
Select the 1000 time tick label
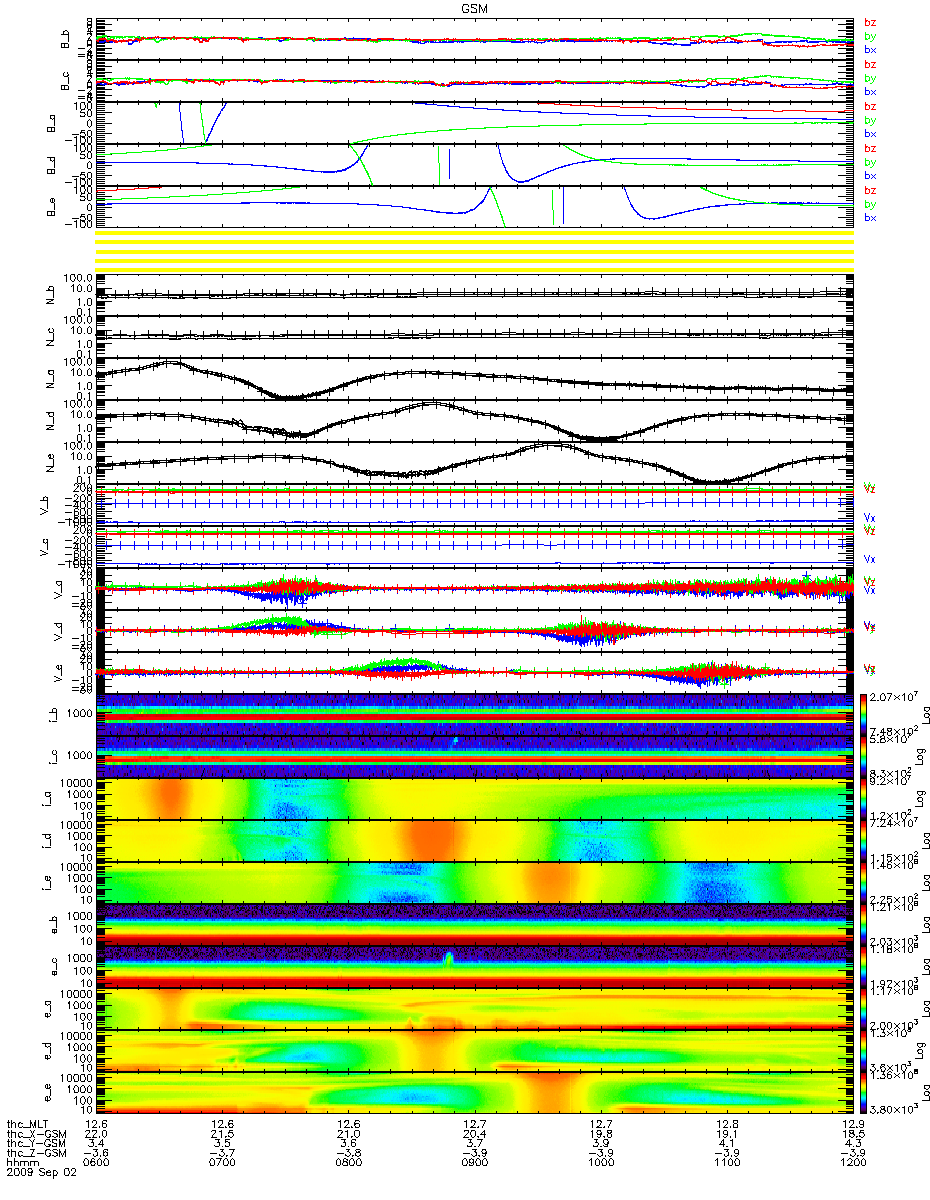click(600, 1163)
